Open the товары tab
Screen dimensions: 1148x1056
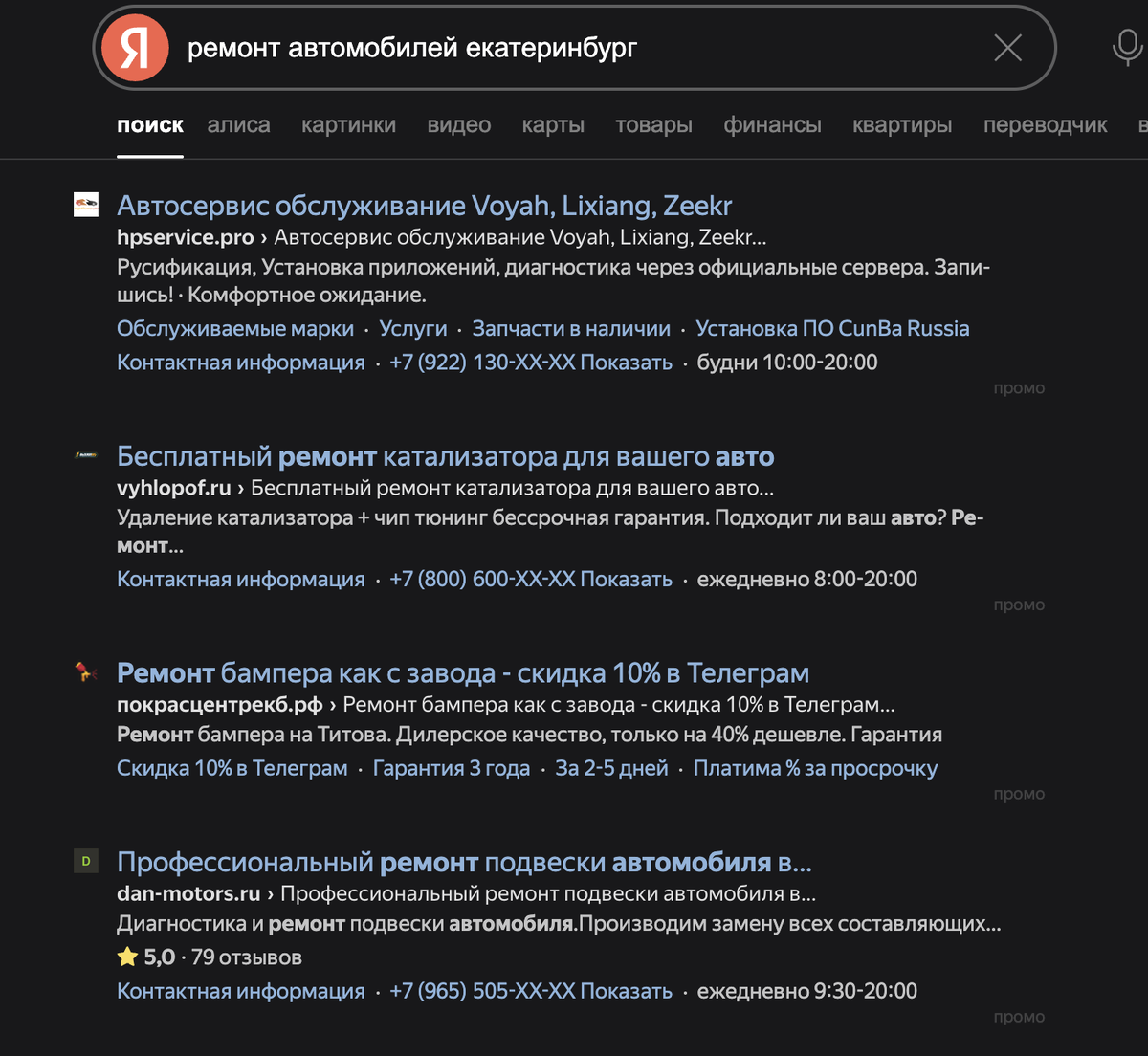(x=653, y=124)
